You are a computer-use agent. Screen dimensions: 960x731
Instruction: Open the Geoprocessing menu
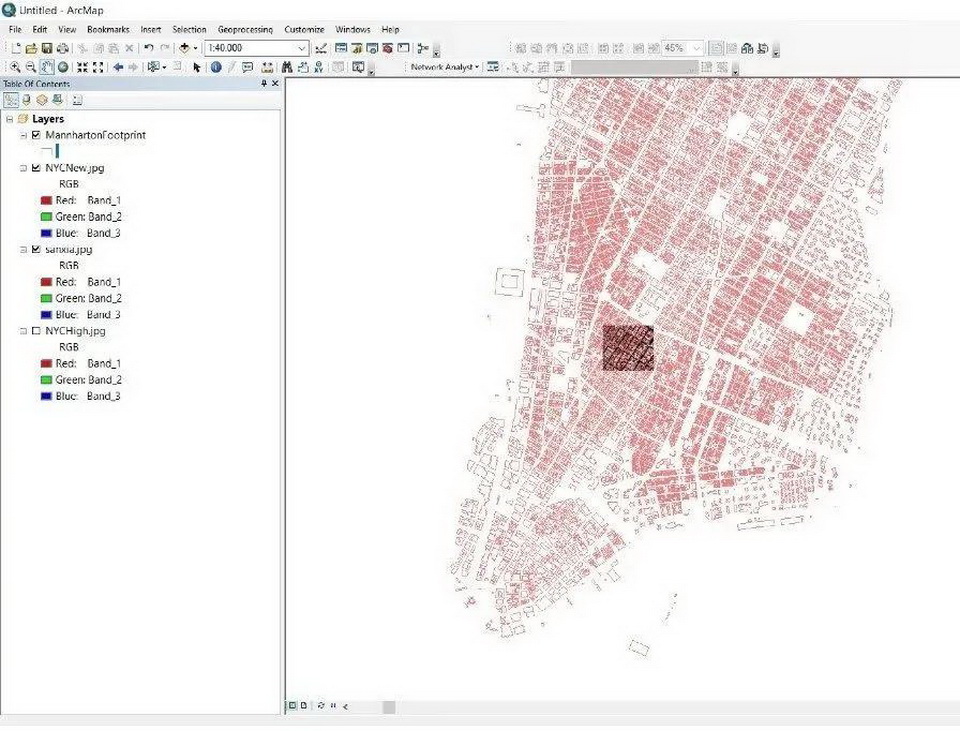point(245,30)
